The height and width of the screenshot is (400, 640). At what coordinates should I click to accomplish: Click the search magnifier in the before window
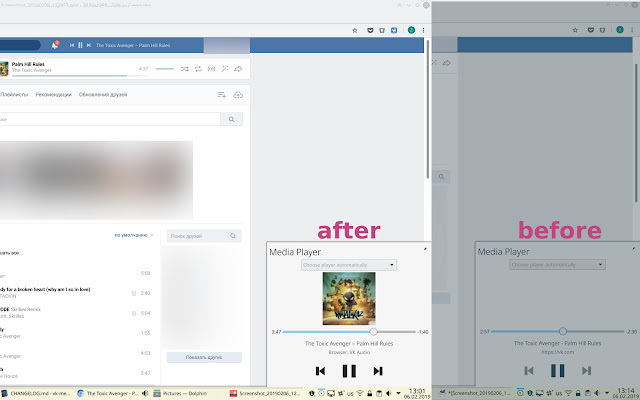[441, 177]
